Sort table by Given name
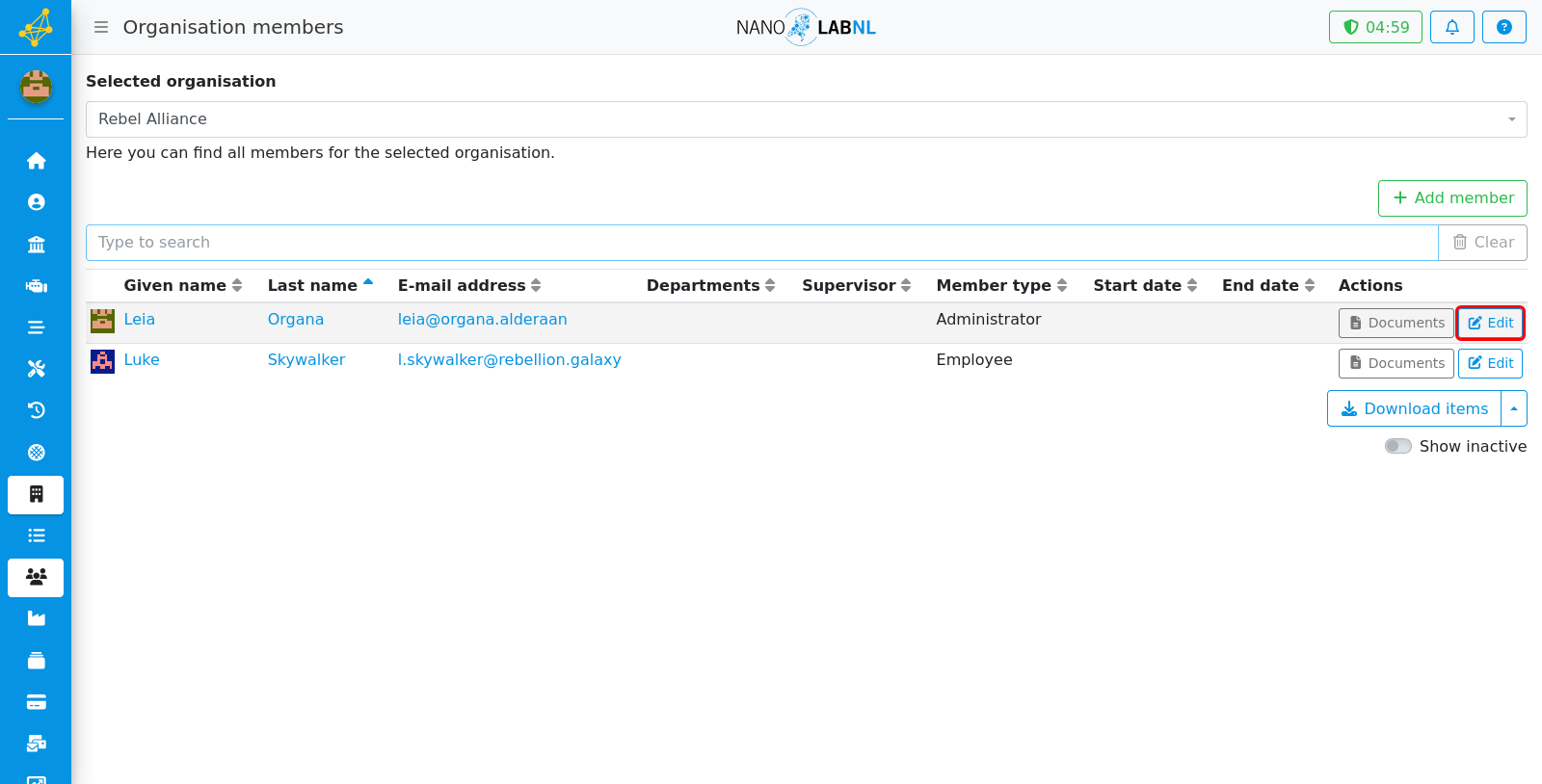The height and width of the screenshot is (784, 1542). (x=183, y=285)
